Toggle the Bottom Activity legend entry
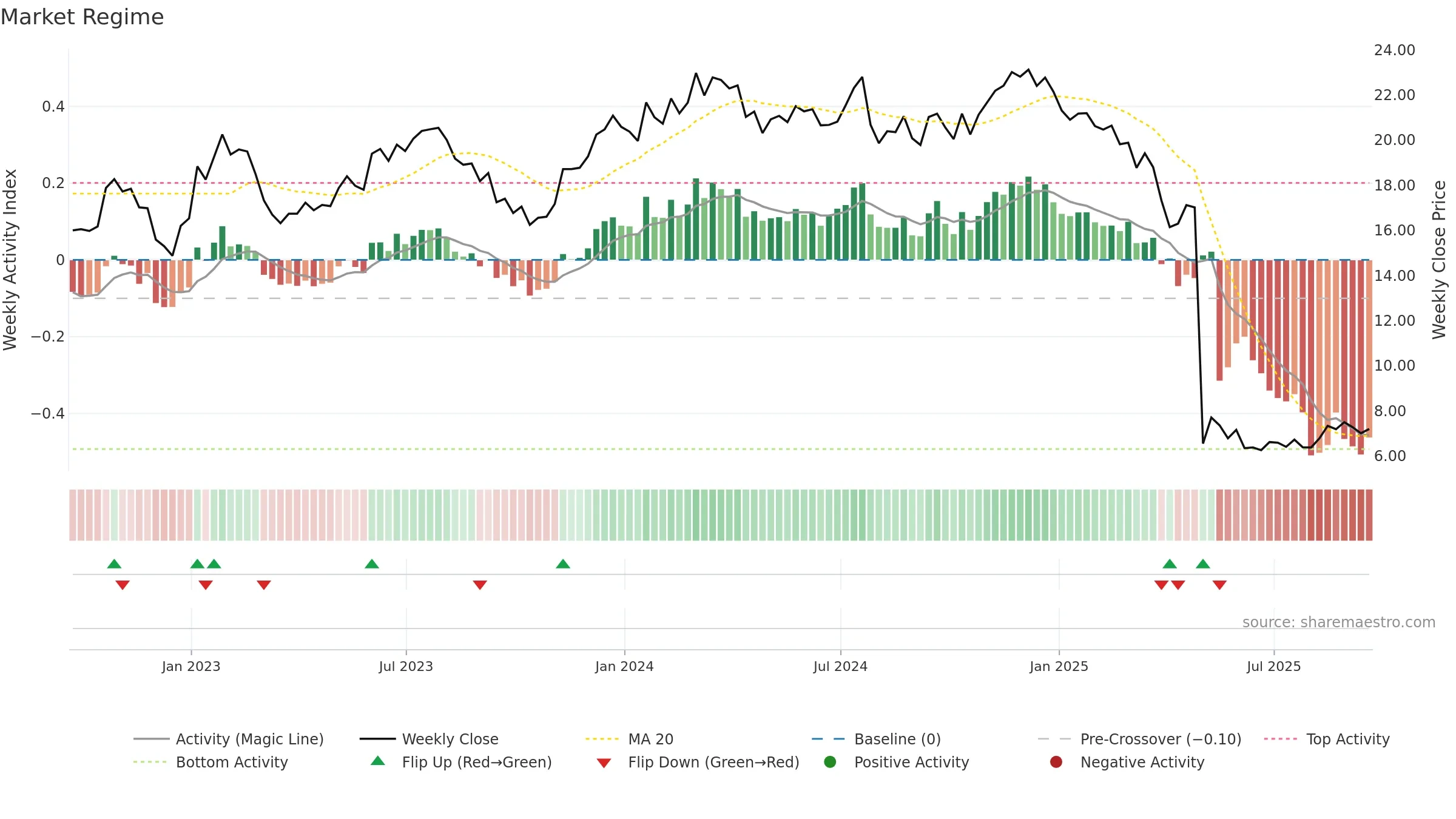This screenshot has height=819, width=1456. point(211,762)
